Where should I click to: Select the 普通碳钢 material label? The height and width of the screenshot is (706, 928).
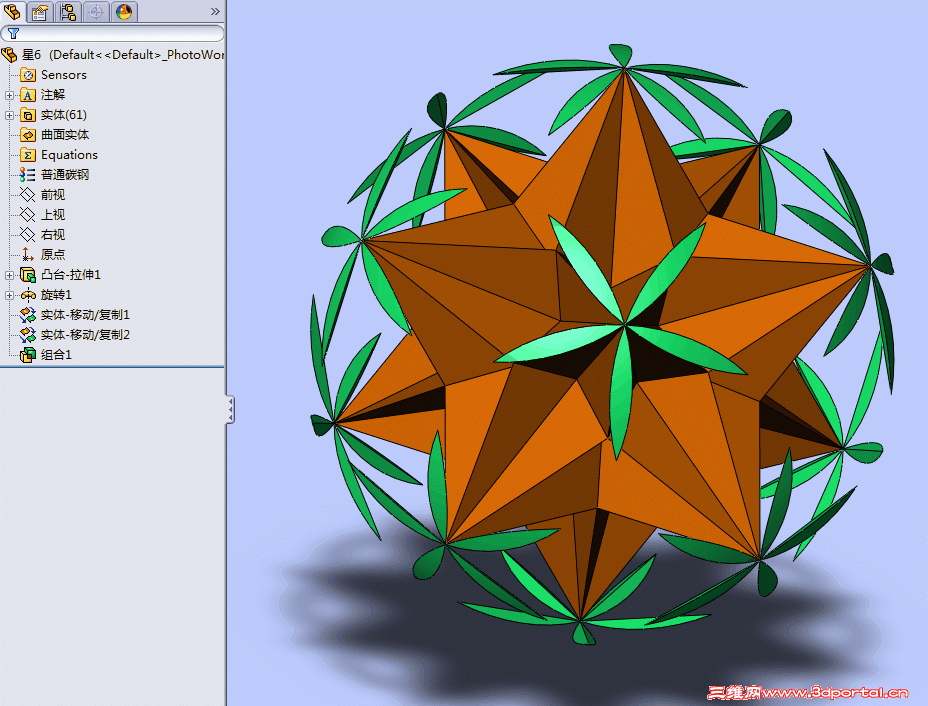click(65, 175)
